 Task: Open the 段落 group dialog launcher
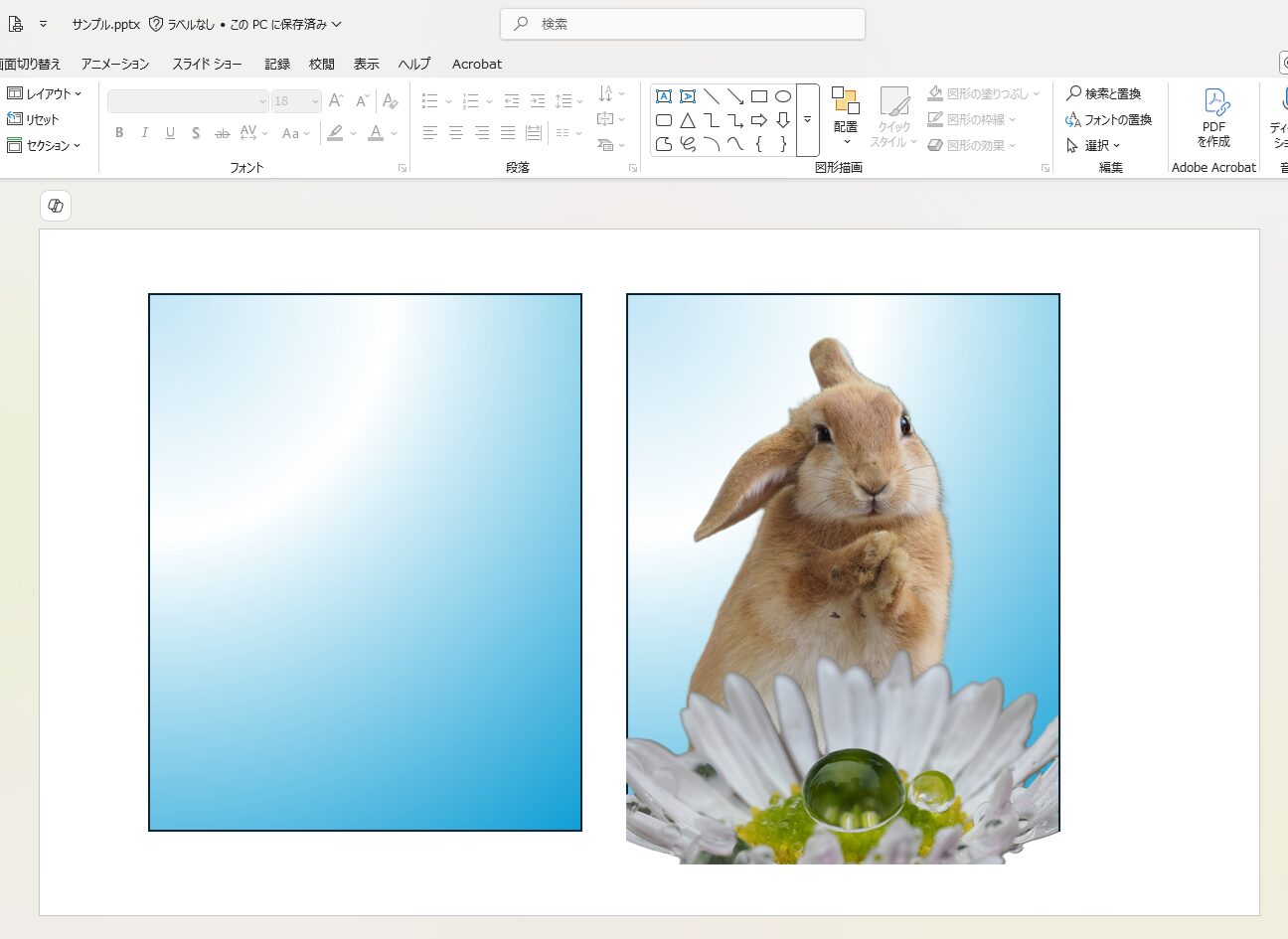(x=633, y=169)
